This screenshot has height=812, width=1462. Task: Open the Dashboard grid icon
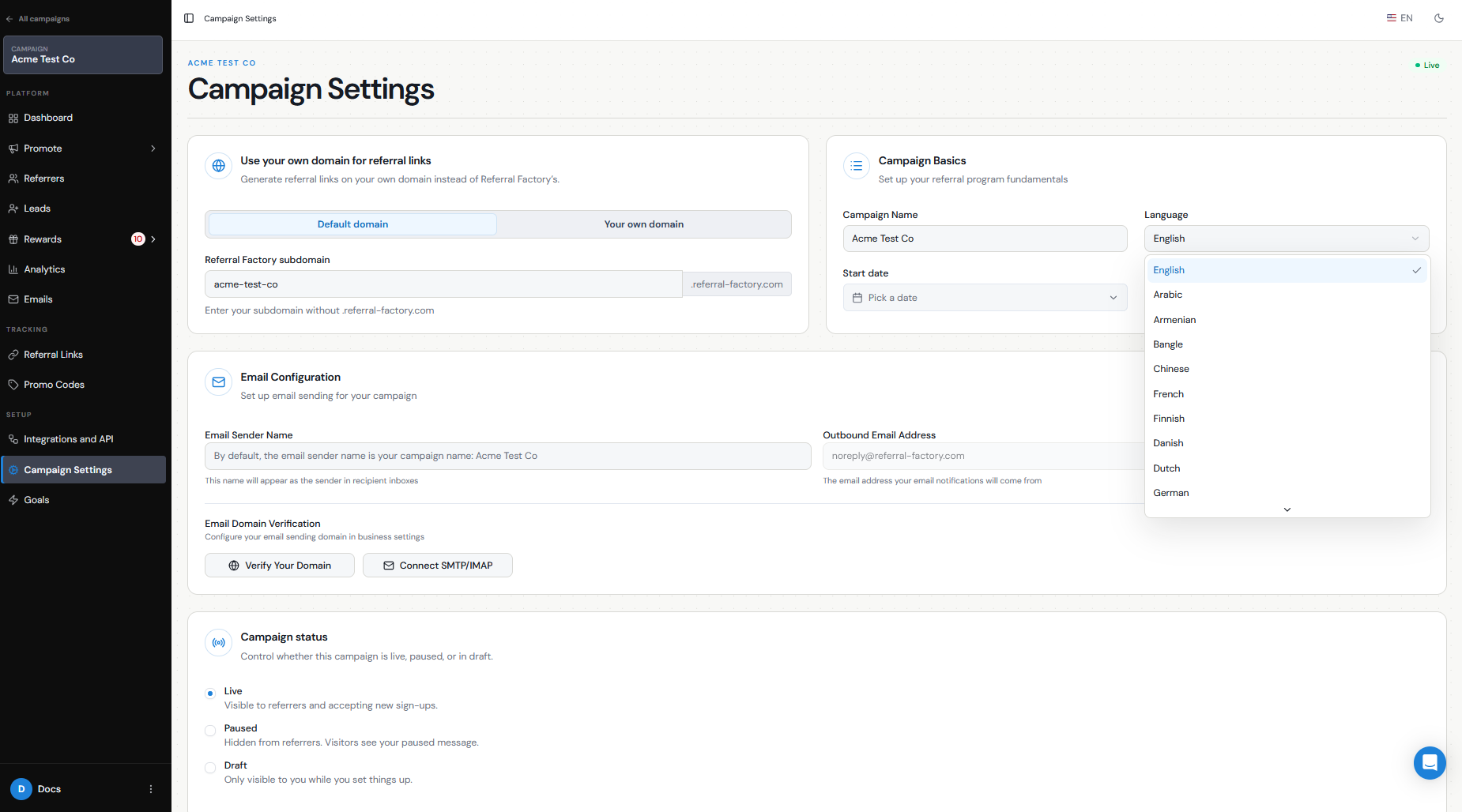[x=13, y=118]
